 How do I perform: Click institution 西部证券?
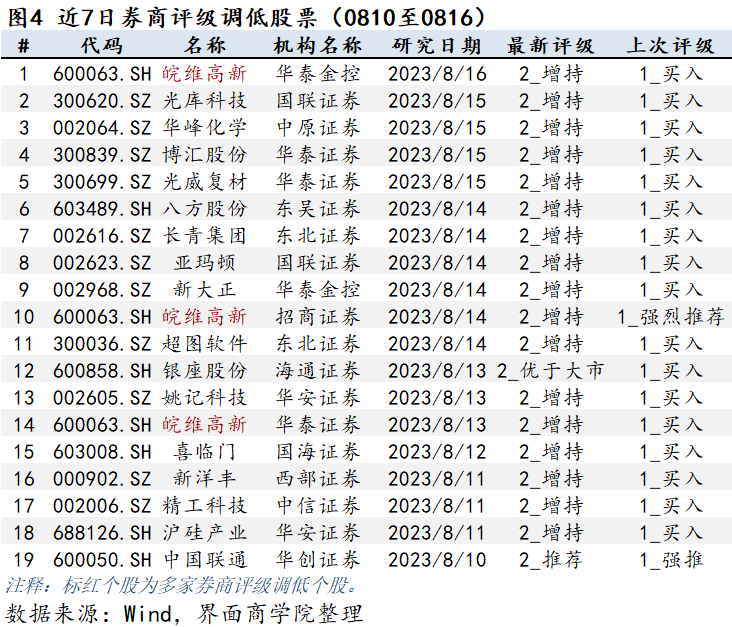click(x=318, y=479)
